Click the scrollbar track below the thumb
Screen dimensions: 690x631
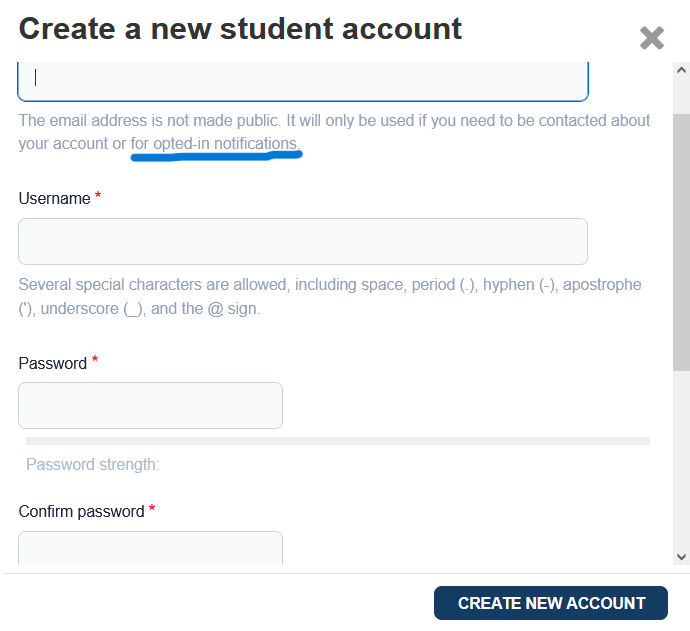click(682, 460)
